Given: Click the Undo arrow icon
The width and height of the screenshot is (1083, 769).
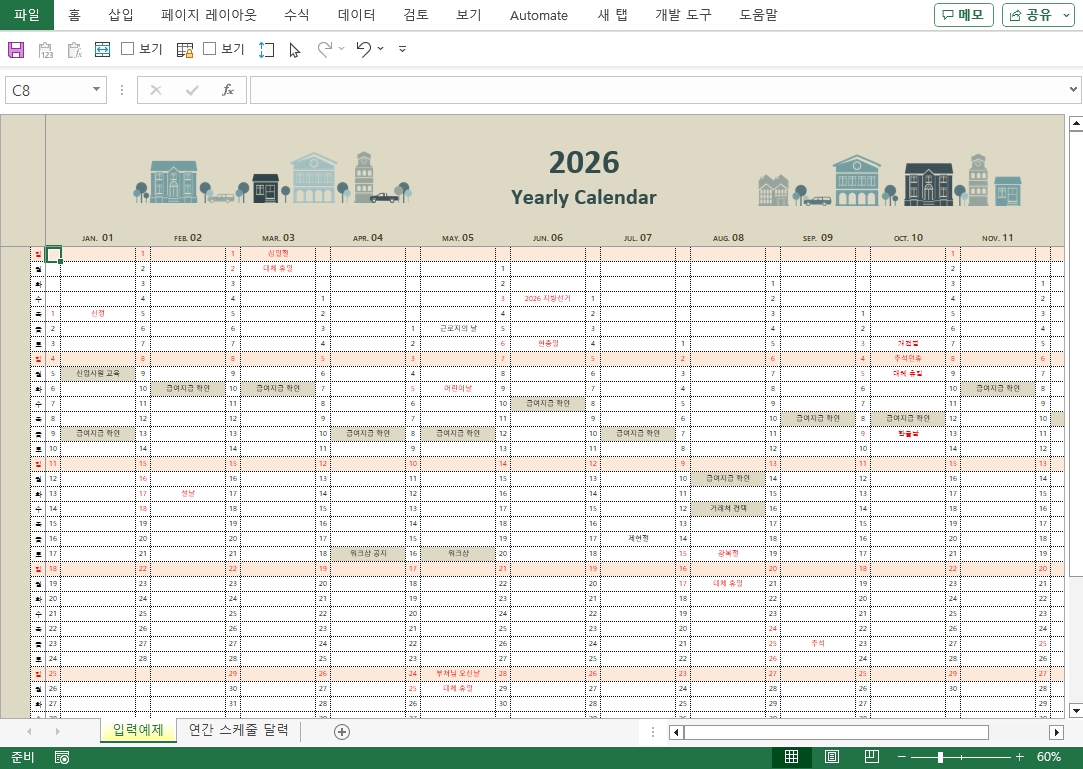Looking at the screenshot, I should 363,49.
